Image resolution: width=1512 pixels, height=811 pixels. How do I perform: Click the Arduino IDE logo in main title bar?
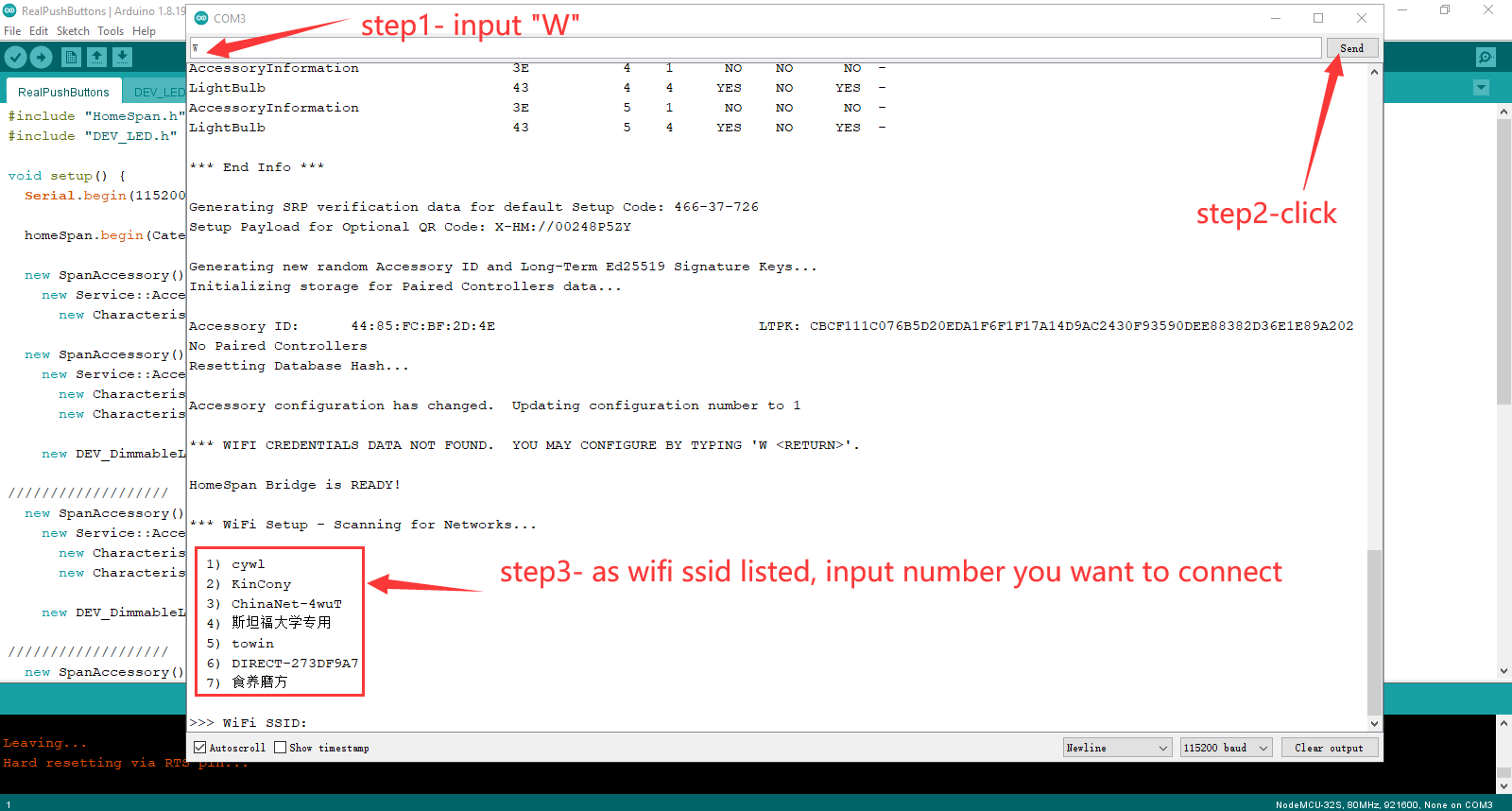coord(9,10)
